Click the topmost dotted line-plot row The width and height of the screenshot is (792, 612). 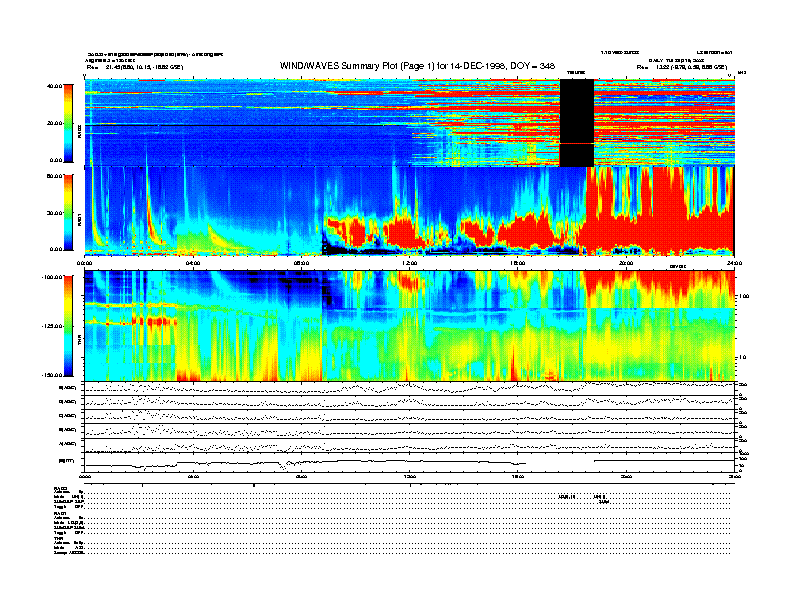410,388
